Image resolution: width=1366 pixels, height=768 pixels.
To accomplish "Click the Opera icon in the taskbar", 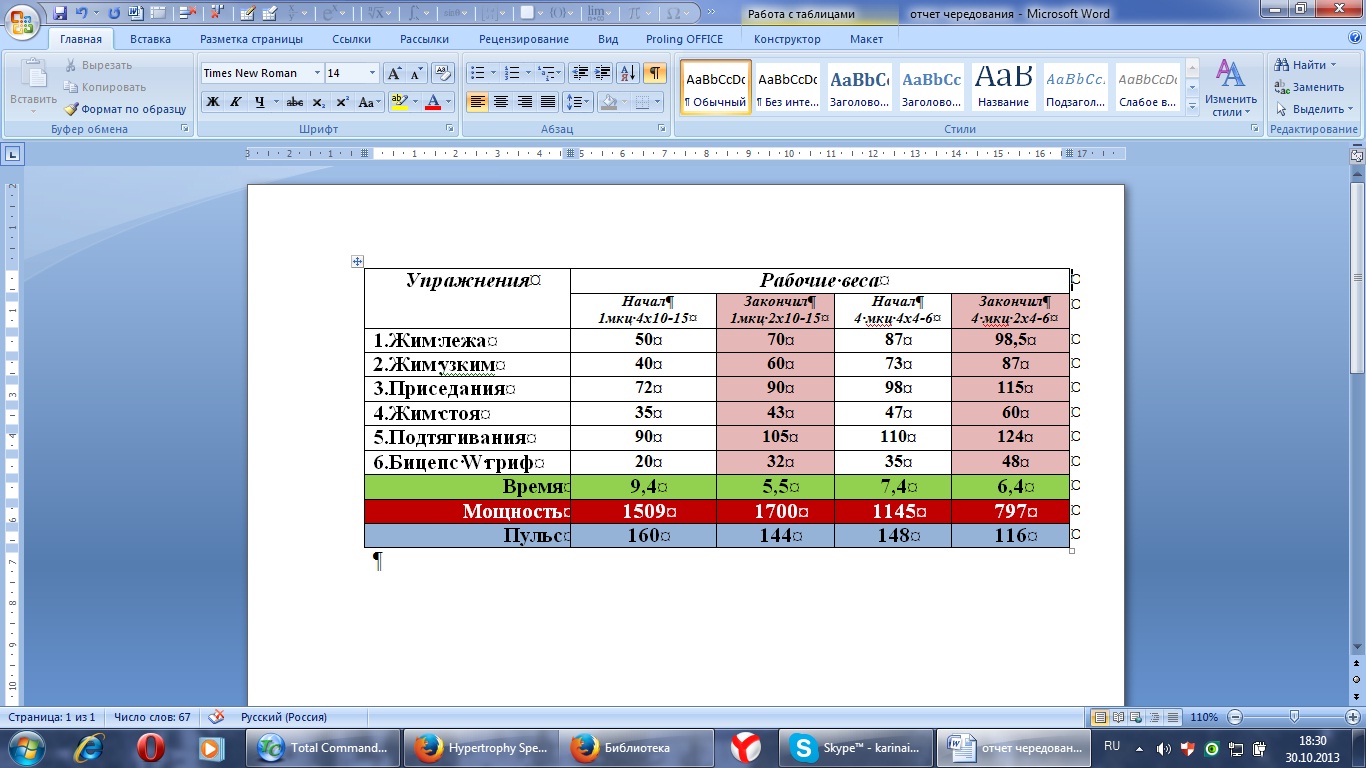I will pyautogui.click(x=151, y=747).
